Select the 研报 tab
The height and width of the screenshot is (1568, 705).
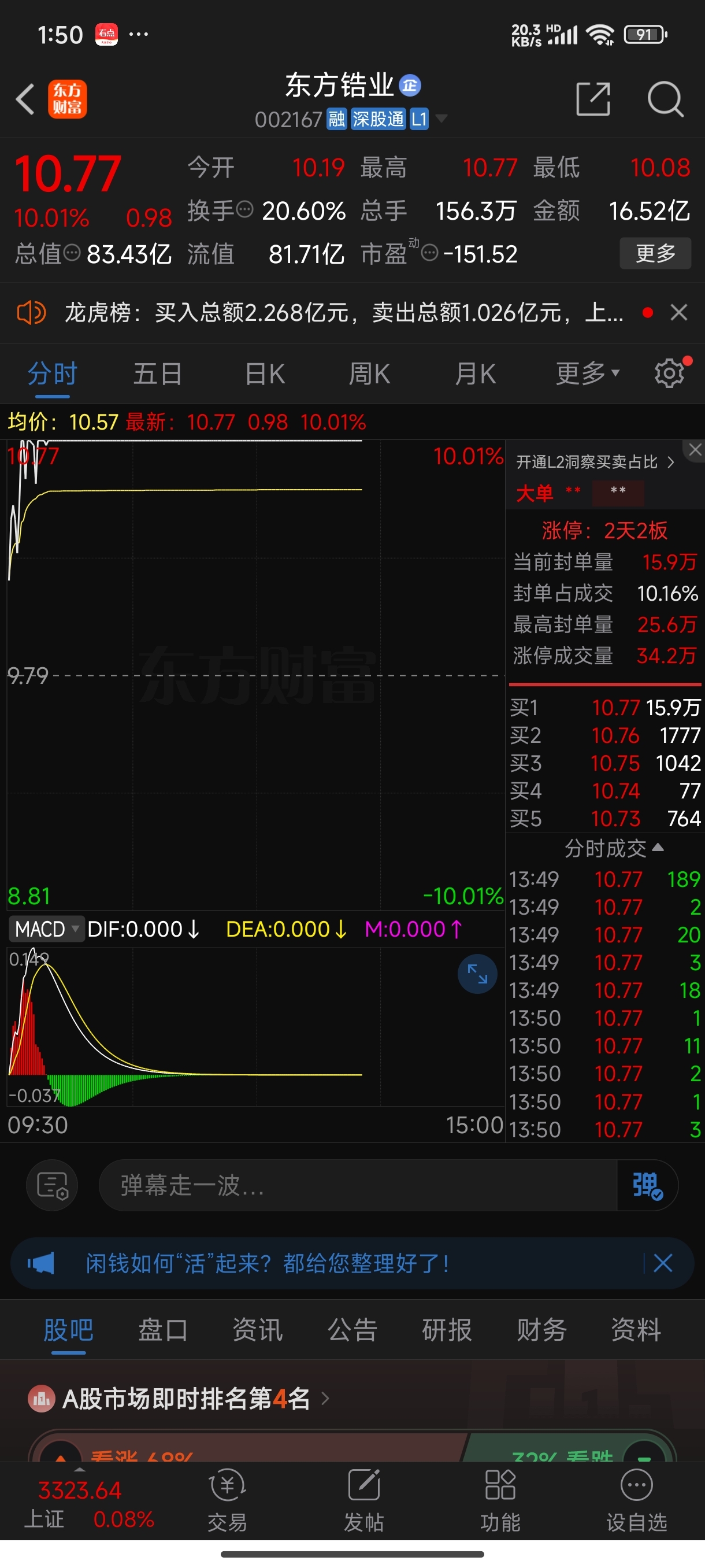[x=447, y=1330]
